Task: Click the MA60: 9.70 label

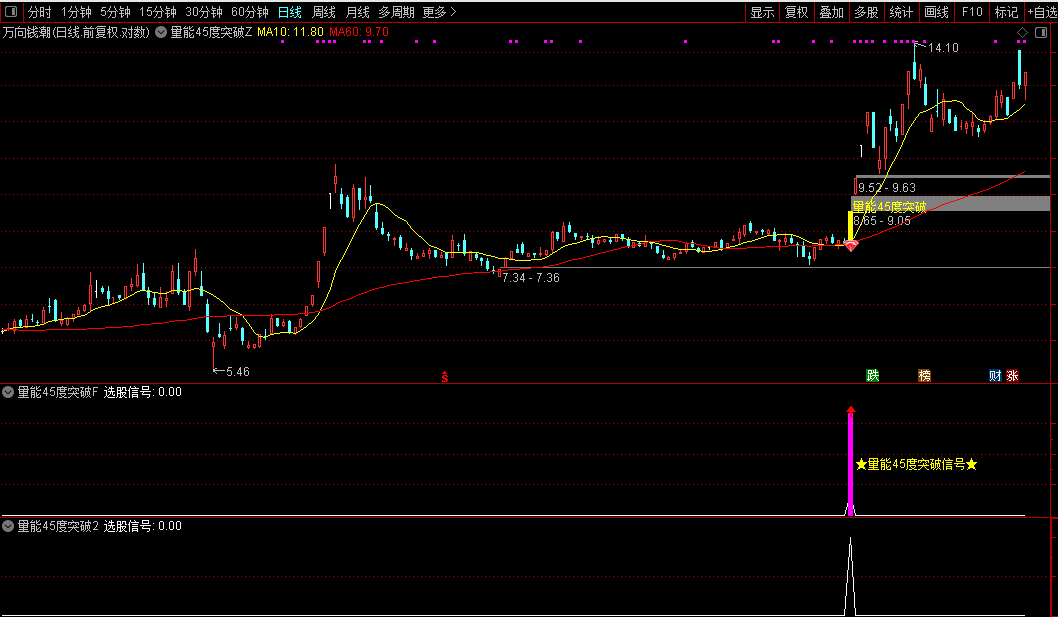Action: coord(359,32)
